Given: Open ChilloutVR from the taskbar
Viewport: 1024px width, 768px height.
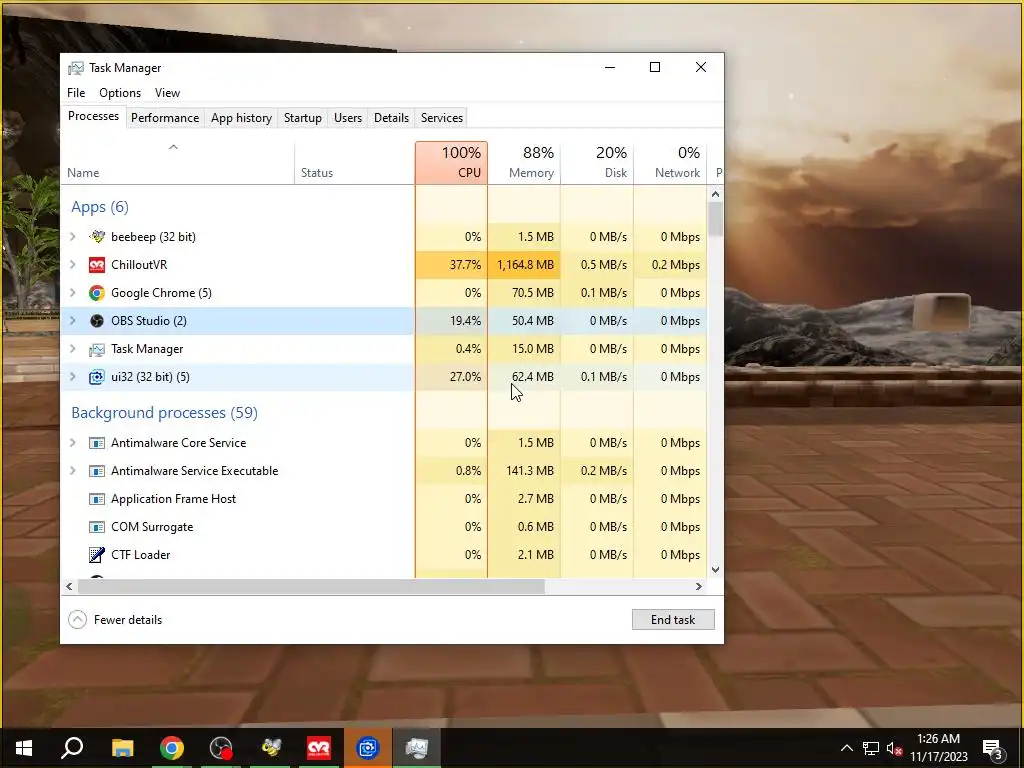Looking at the screenshot, I should pos(319,748).
